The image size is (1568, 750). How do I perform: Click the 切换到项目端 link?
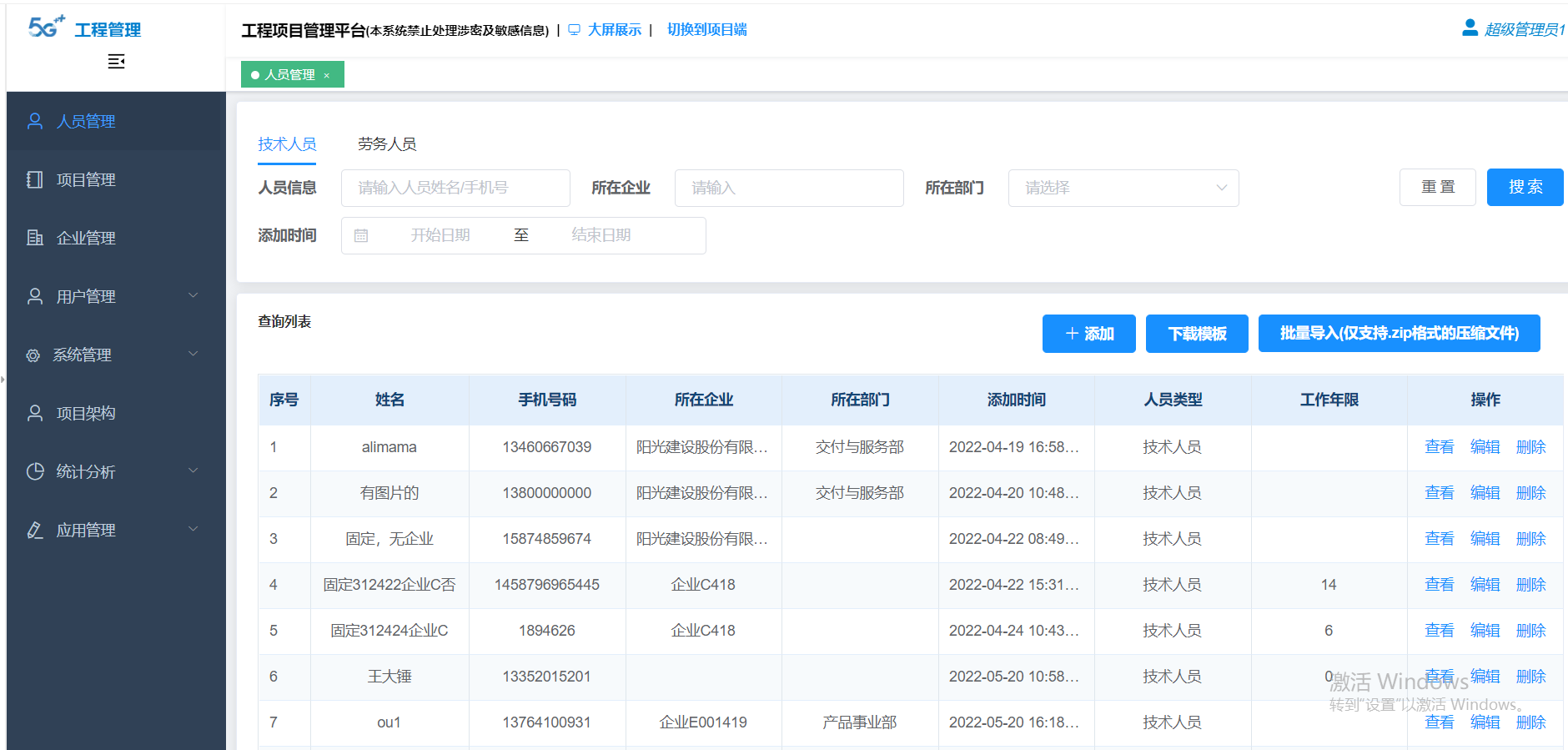click(707, 30)
